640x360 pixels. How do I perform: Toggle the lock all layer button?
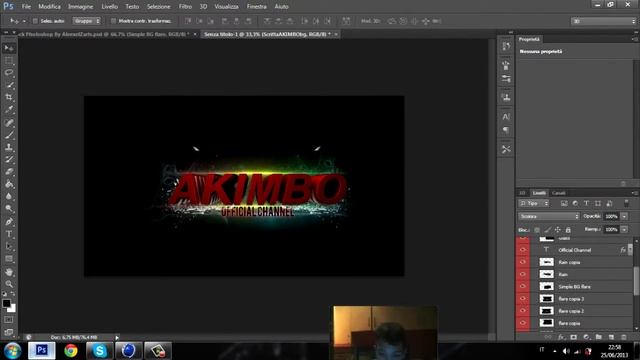(x=568, y=230)
